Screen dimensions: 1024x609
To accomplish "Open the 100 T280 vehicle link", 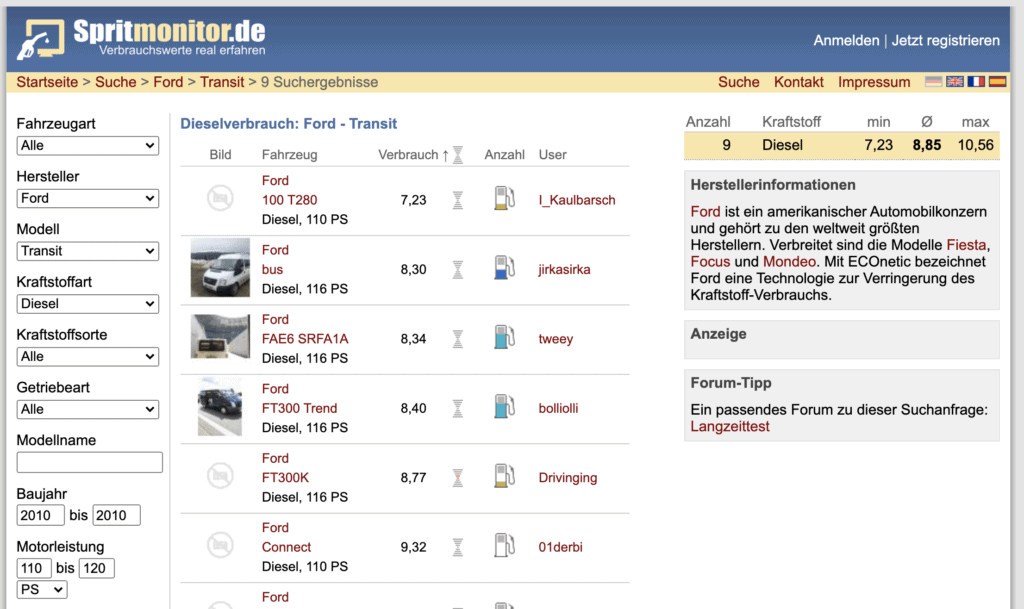I will [289, 200].
